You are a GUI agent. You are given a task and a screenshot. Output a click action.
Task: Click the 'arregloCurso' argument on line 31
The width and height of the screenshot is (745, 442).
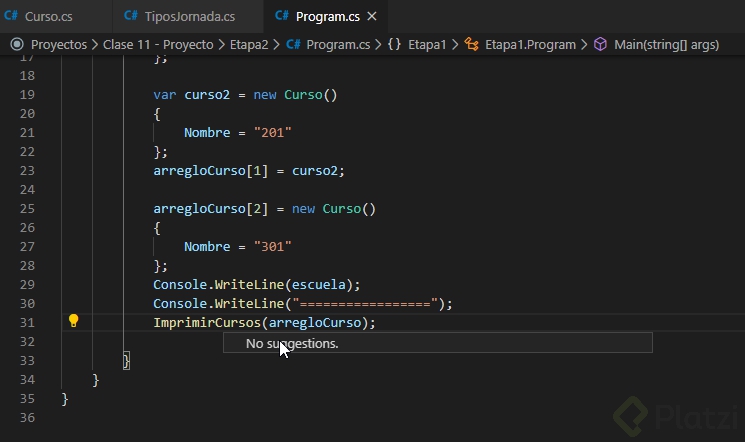tap(315, 323)
